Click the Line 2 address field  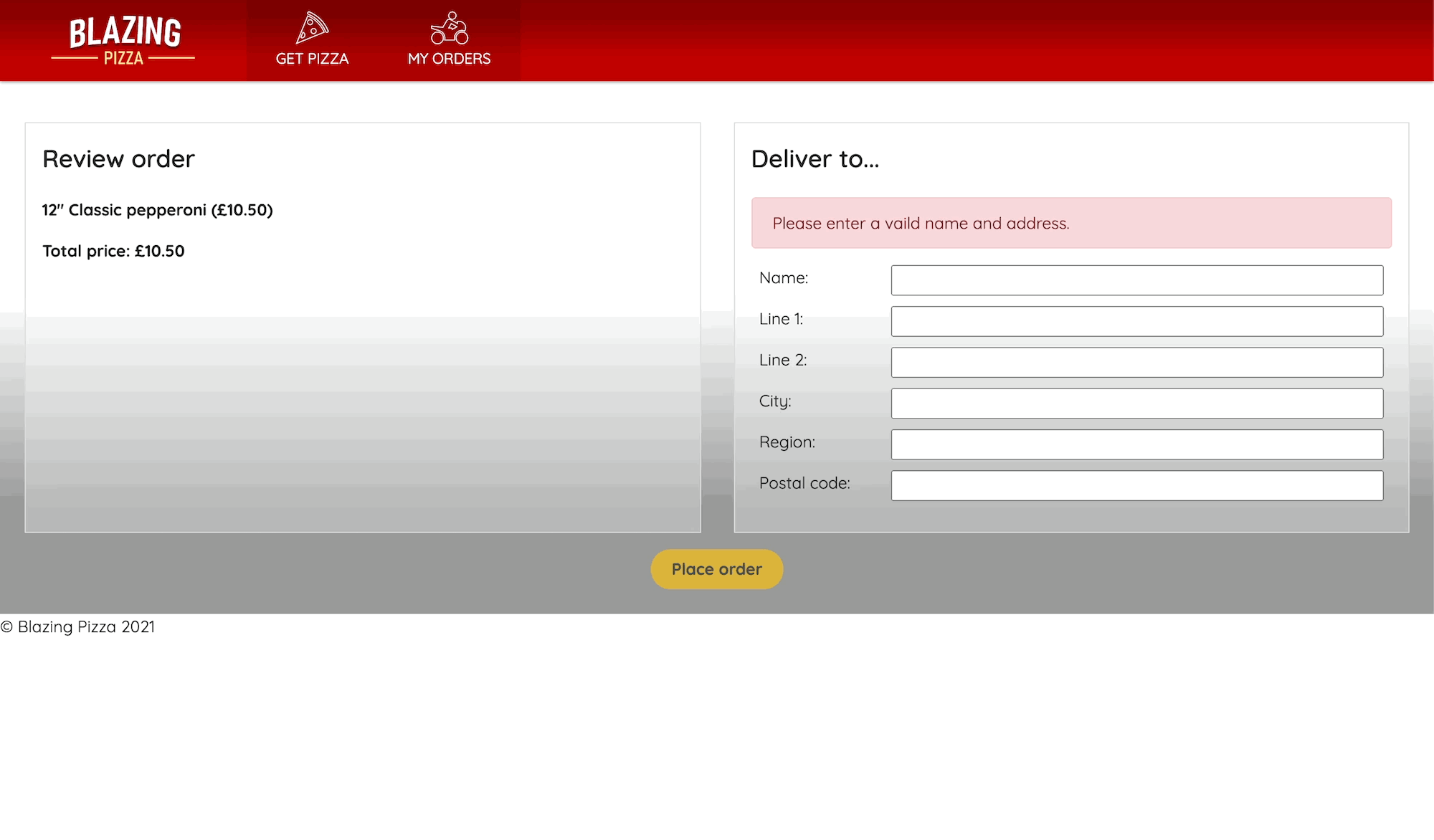(x=1136, y=362)
